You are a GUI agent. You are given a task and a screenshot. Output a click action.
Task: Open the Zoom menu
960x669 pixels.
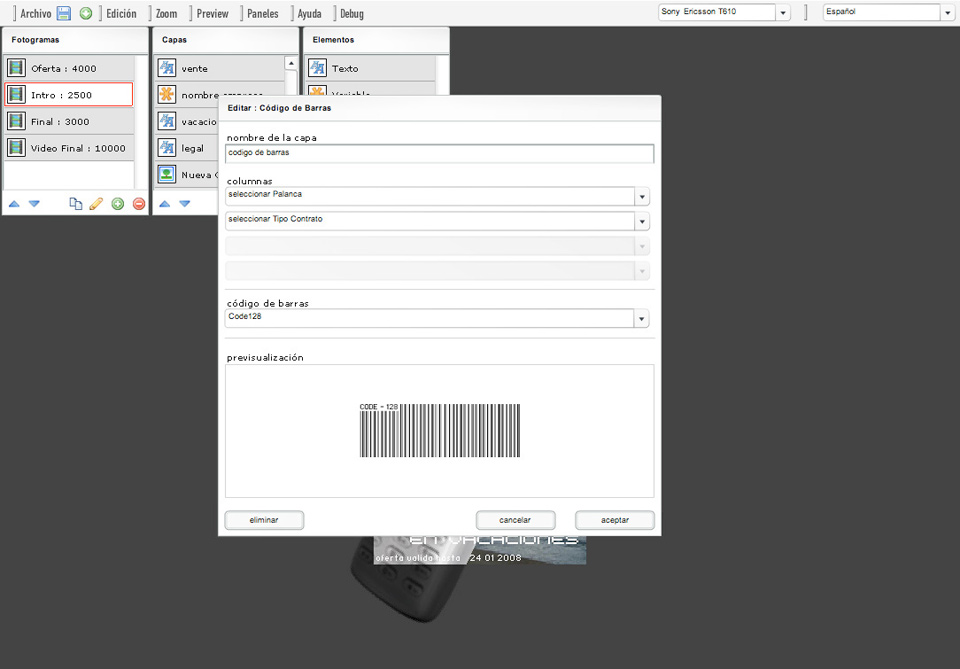click(167, 13)
